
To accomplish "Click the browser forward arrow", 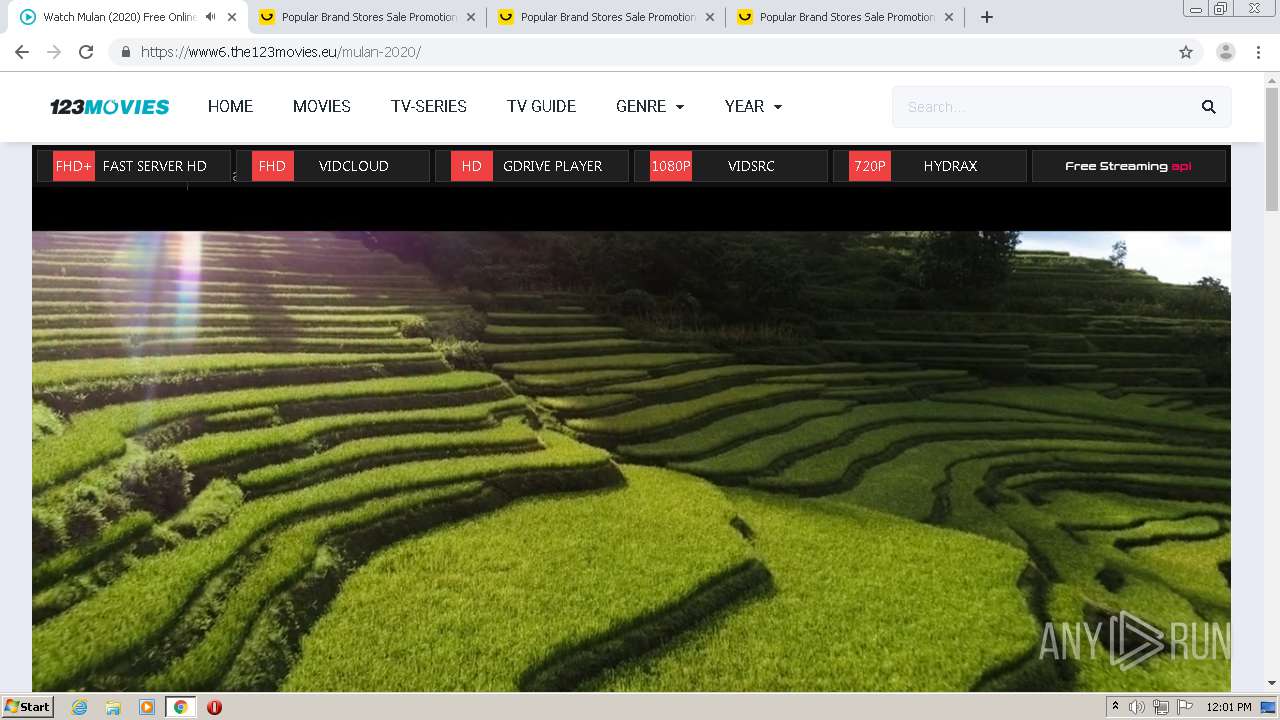I will (x=54, y=52).
